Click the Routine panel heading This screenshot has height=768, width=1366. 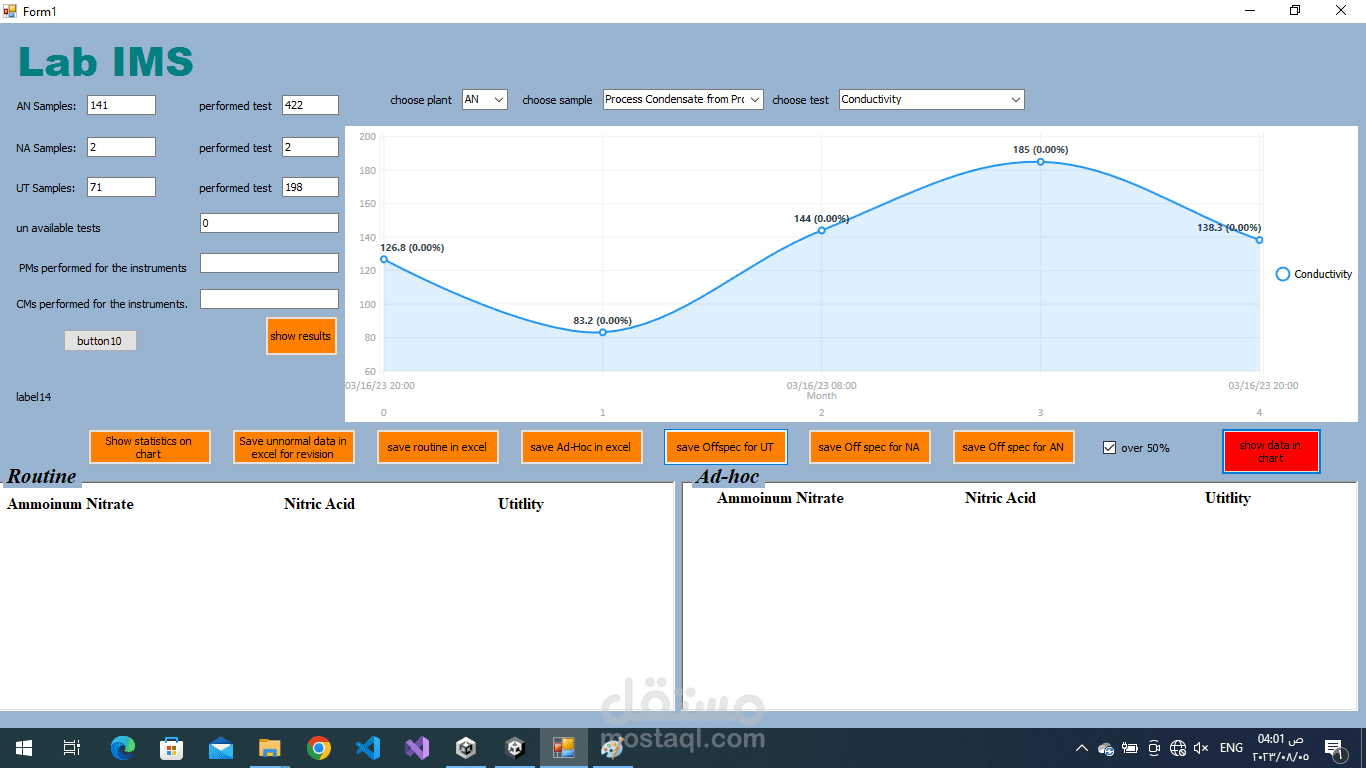click(42, 476)
